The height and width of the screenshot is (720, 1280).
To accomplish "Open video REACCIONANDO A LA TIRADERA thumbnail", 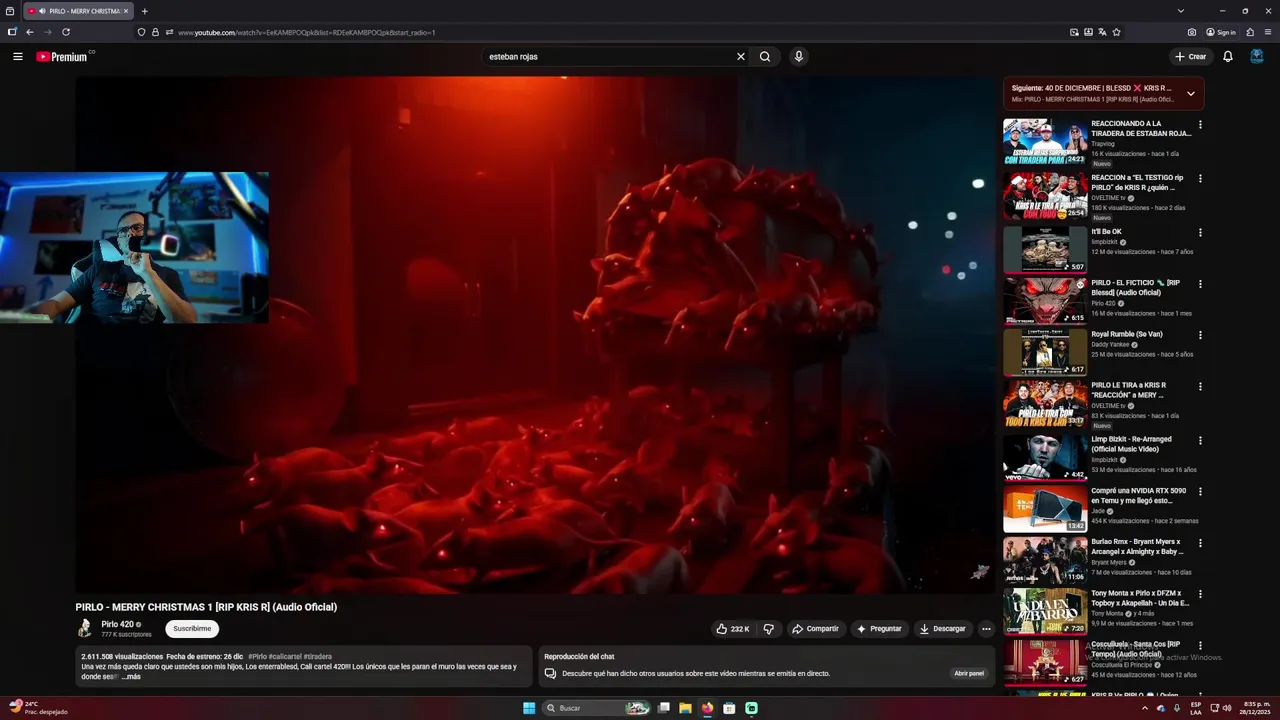I will click(1045, 142).
